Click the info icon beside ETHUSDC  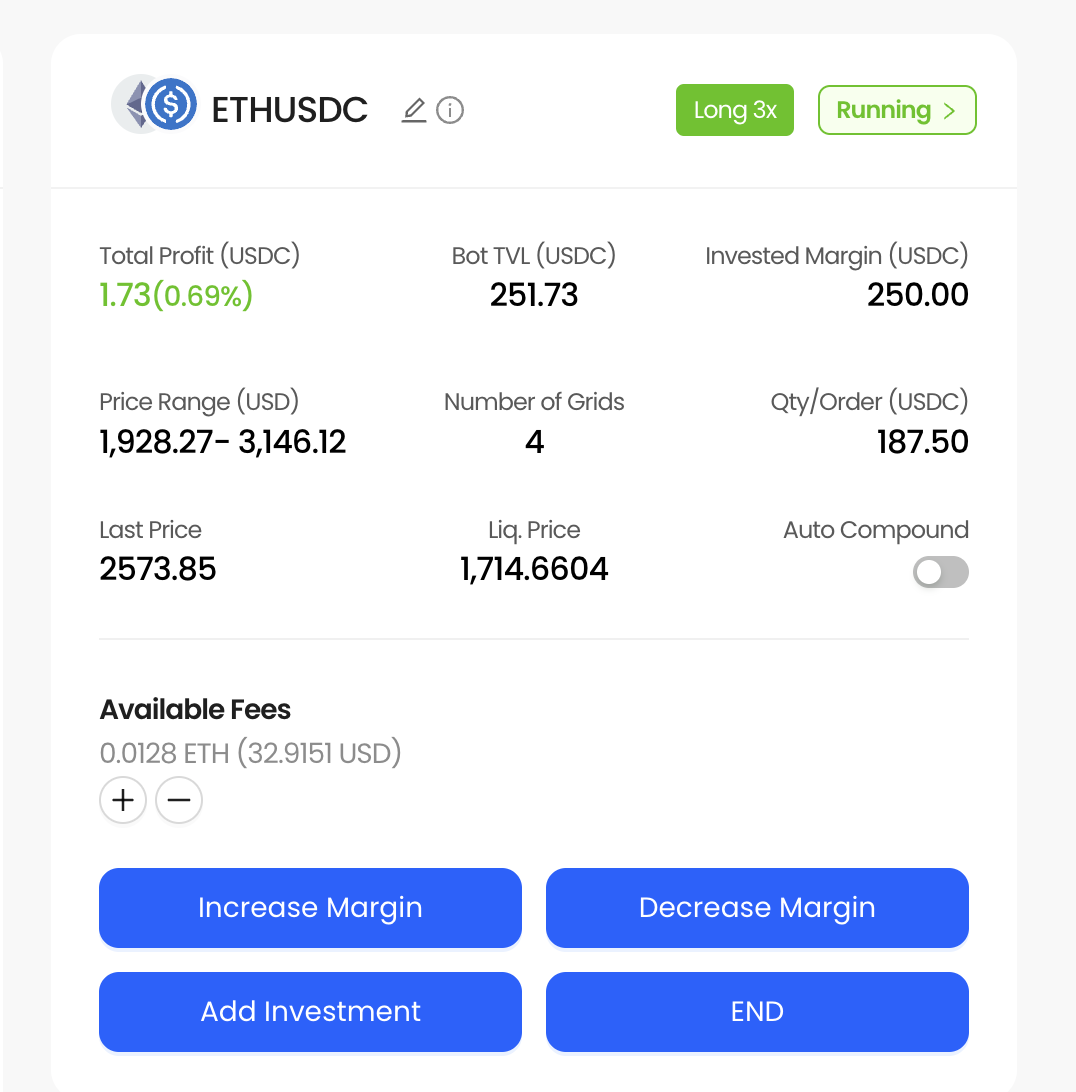click(x=450, y=110)
